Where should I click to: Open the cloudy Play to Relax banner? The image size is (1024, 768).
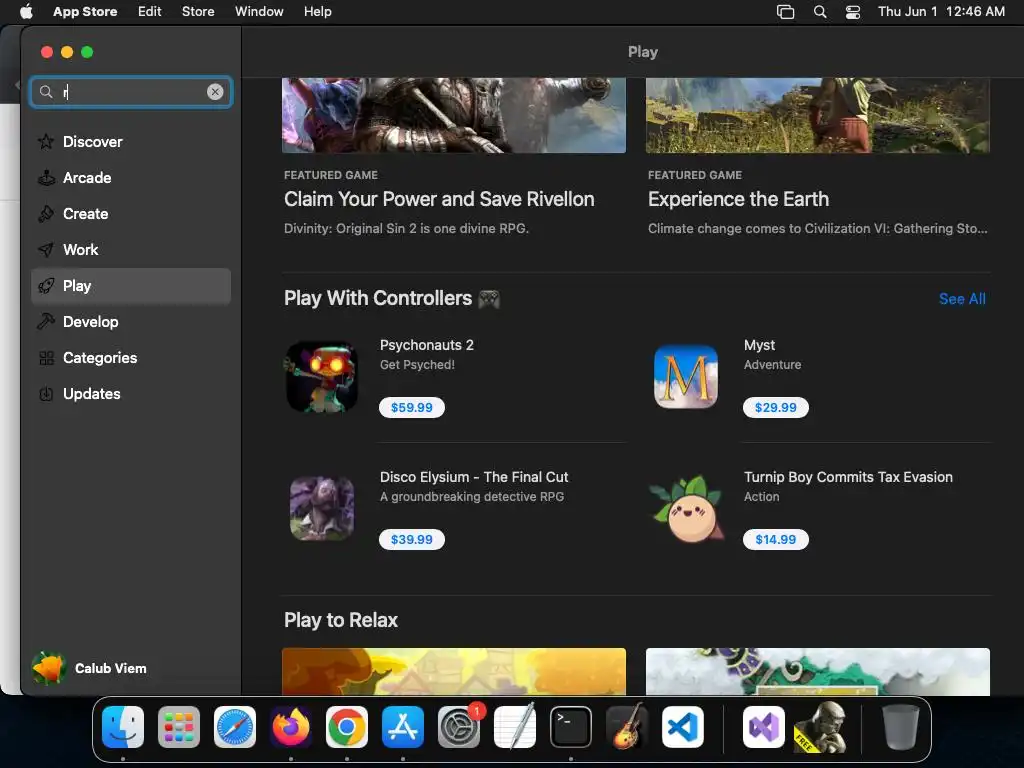[x=818, y=671]
